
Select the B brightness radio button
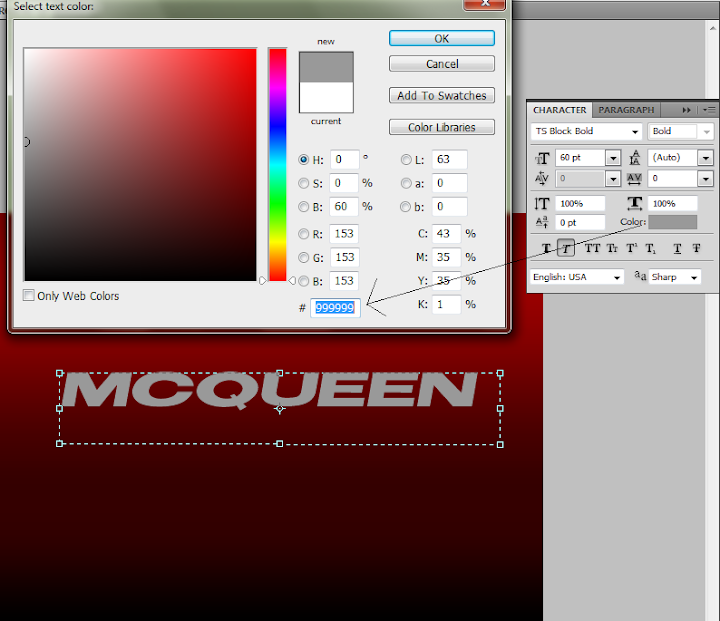click(x=303, y=207)
